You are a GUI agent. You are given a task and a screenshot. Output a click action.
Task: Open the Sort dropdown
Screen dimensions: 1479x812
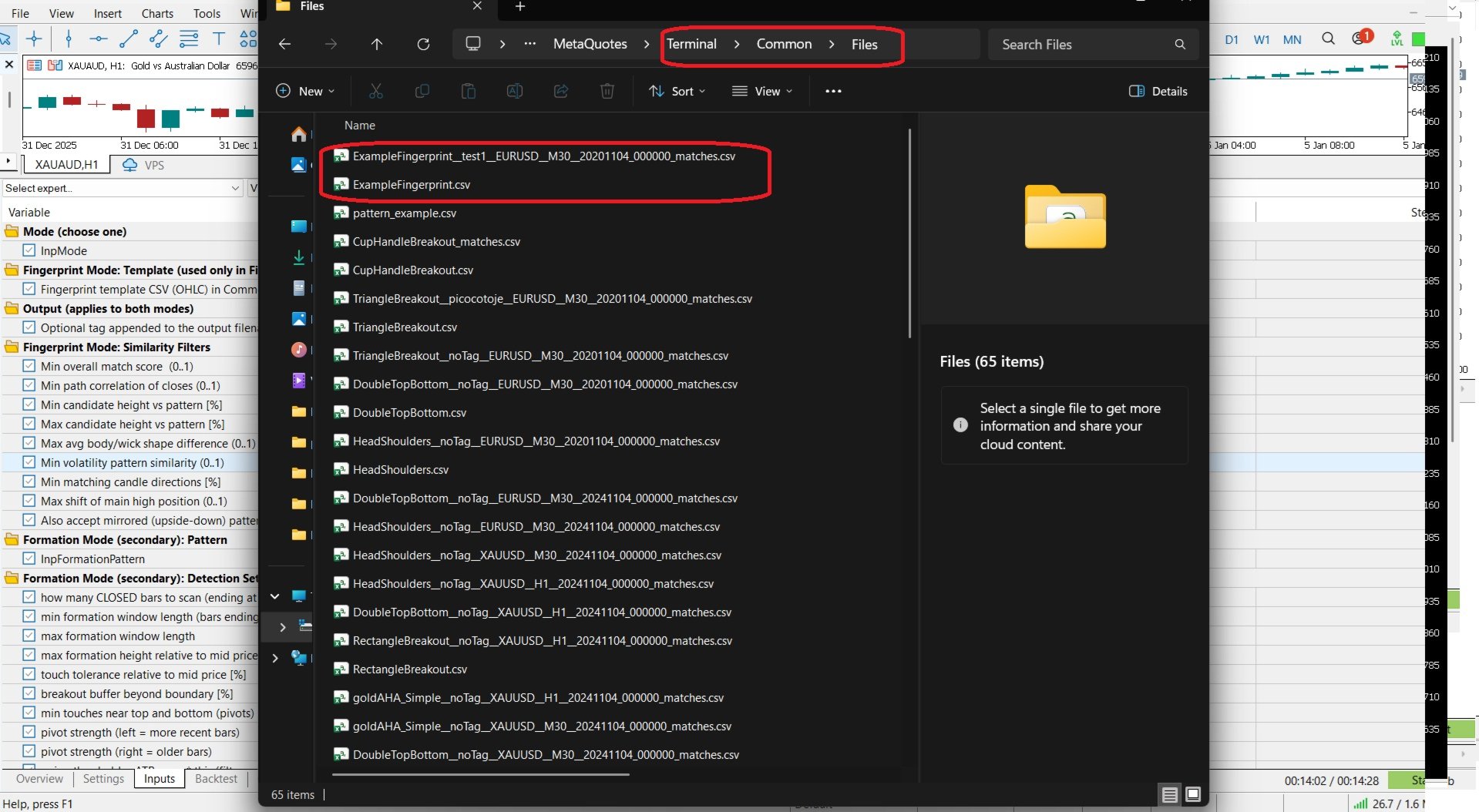pyautogui.click(x=677, y=91)
